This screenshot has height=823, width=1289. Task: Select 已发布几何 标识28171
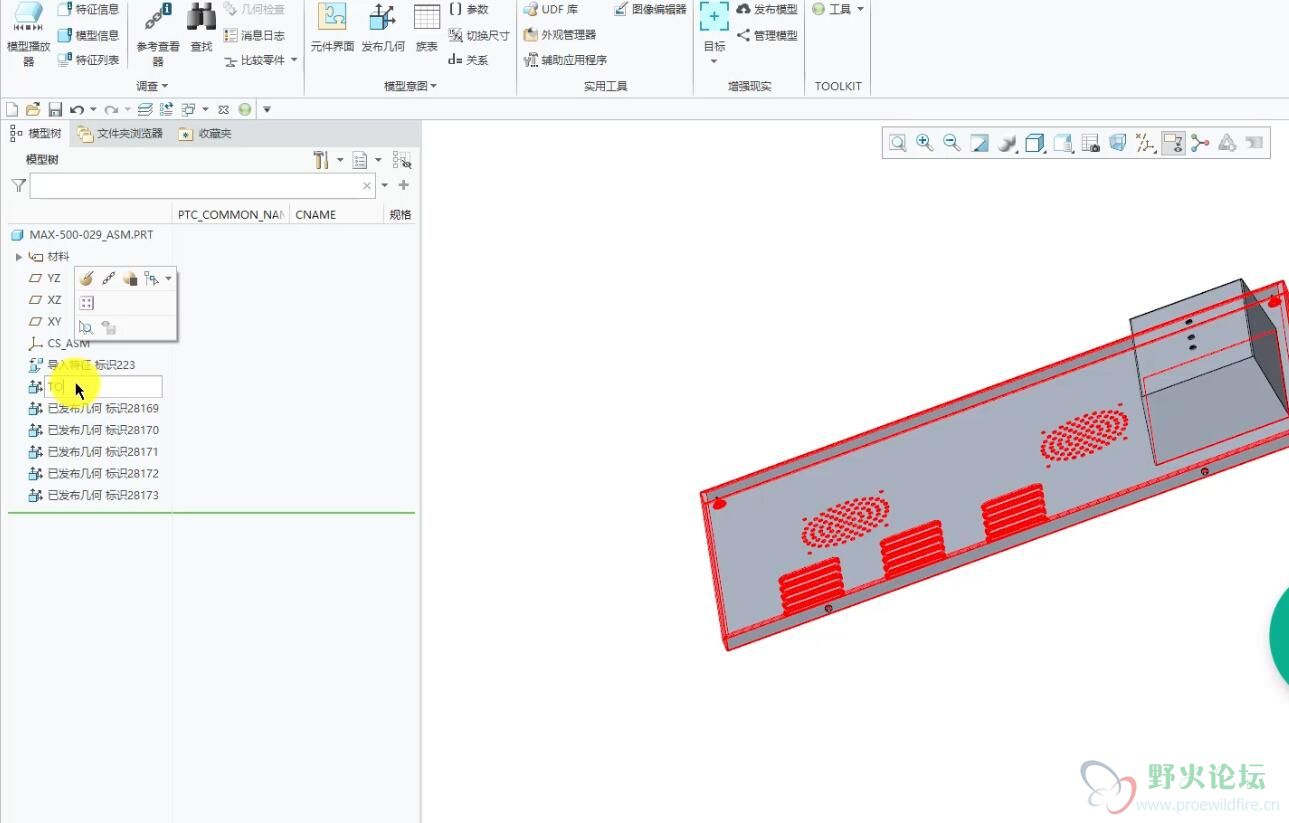pos(94,452)
